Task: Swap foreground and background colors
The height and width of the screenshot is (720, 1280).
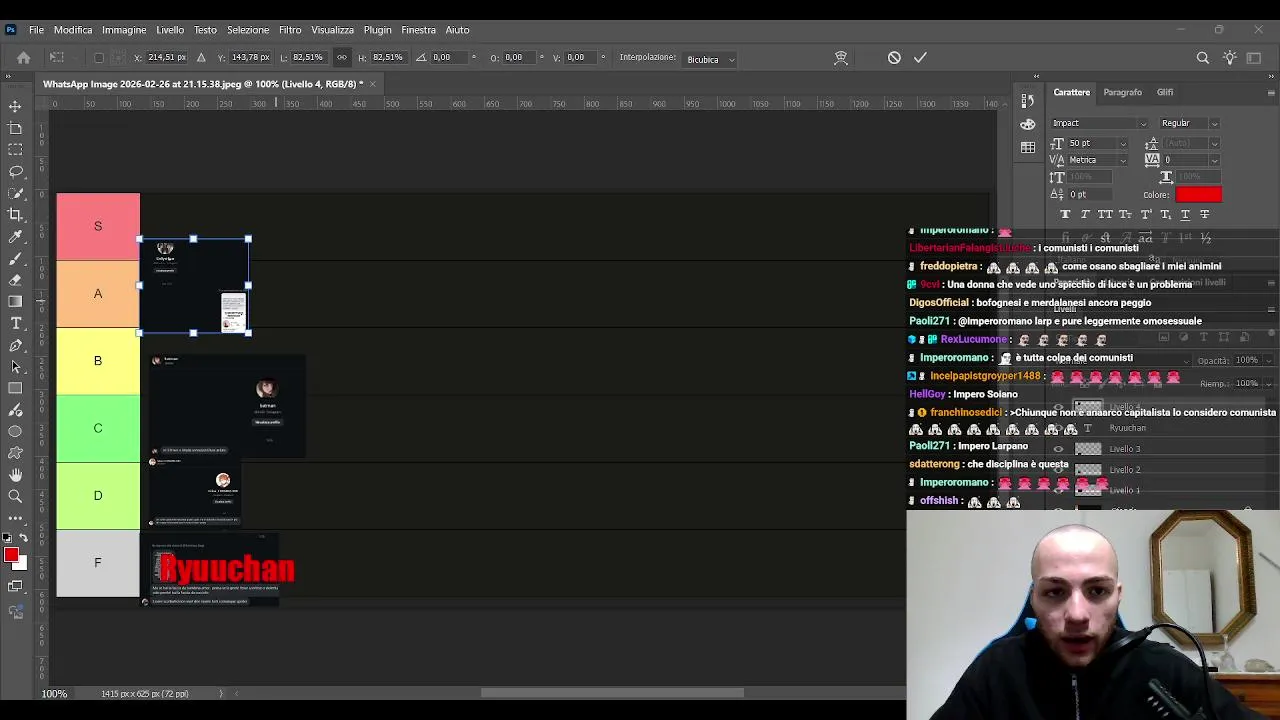Action: coord(24,538)
